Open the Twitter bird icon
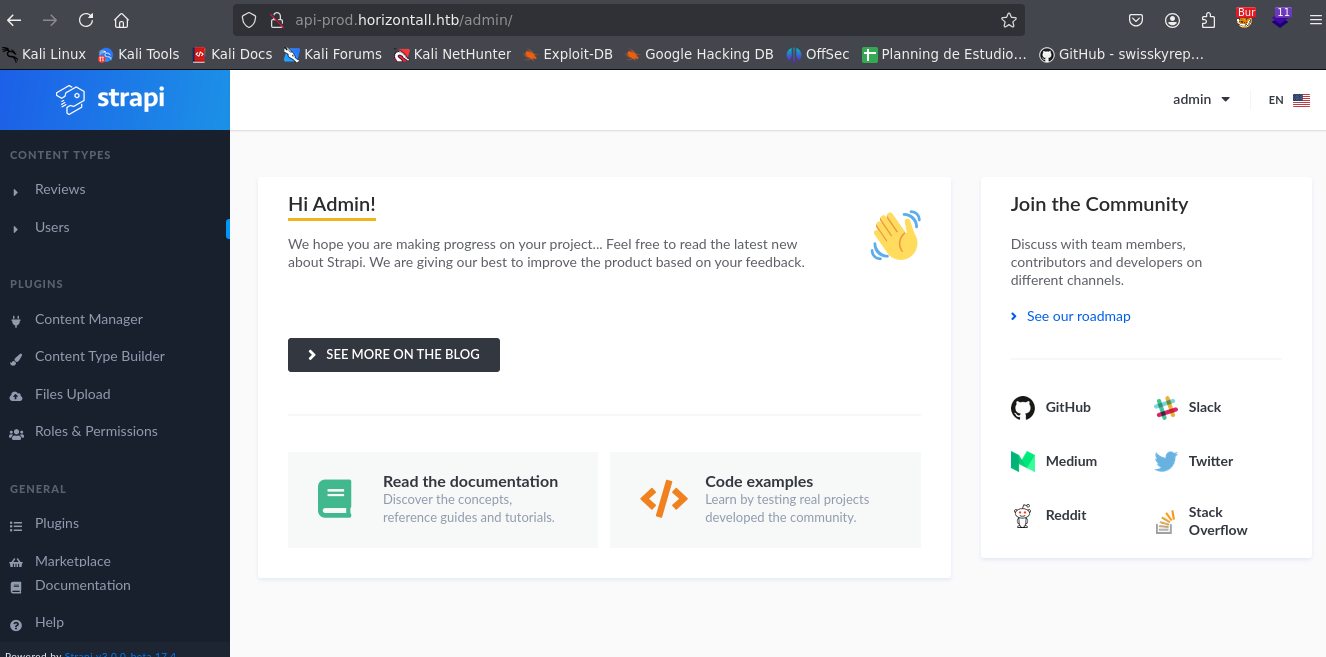 click(1165, 462)
